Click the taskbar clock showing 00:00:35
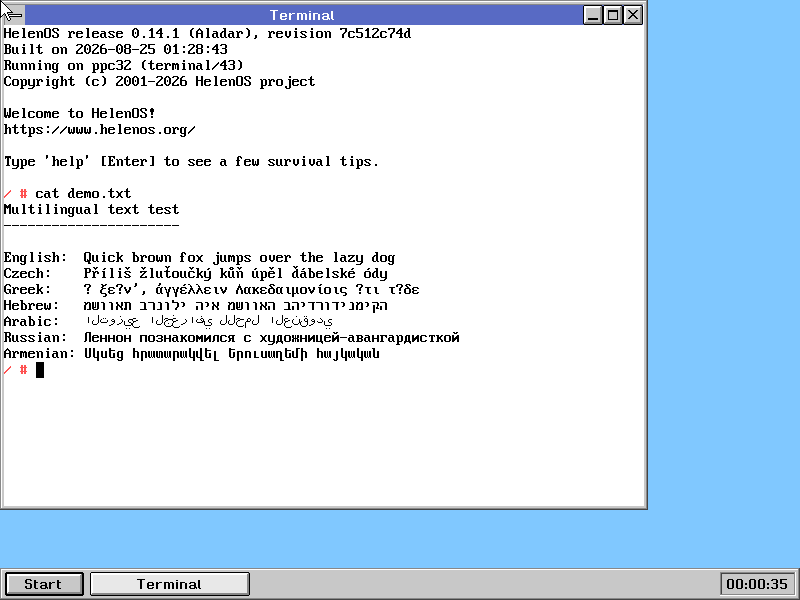 (x=757, y=584)
